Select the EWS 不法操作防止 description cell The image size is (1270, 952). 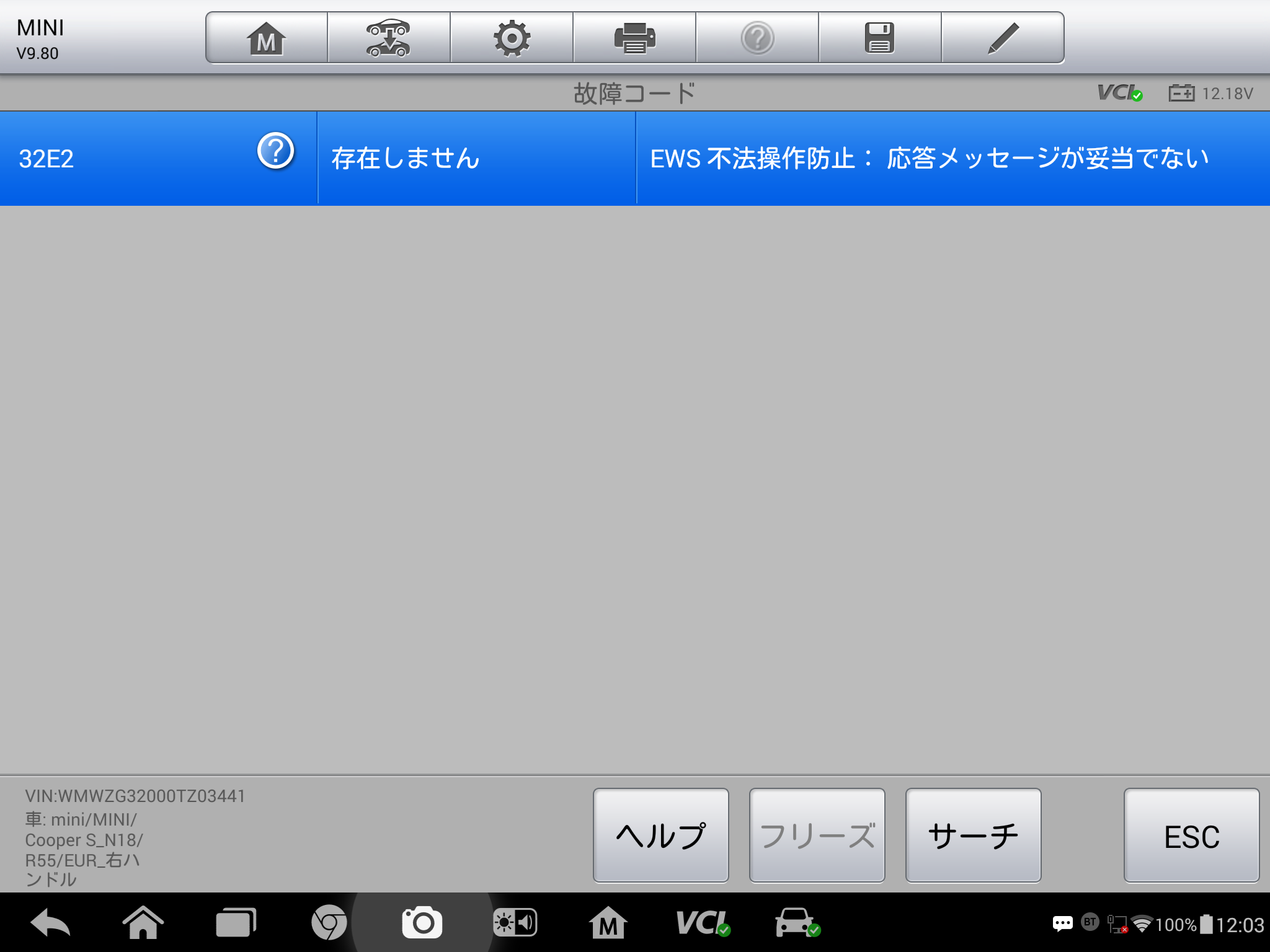coord(953,159)
